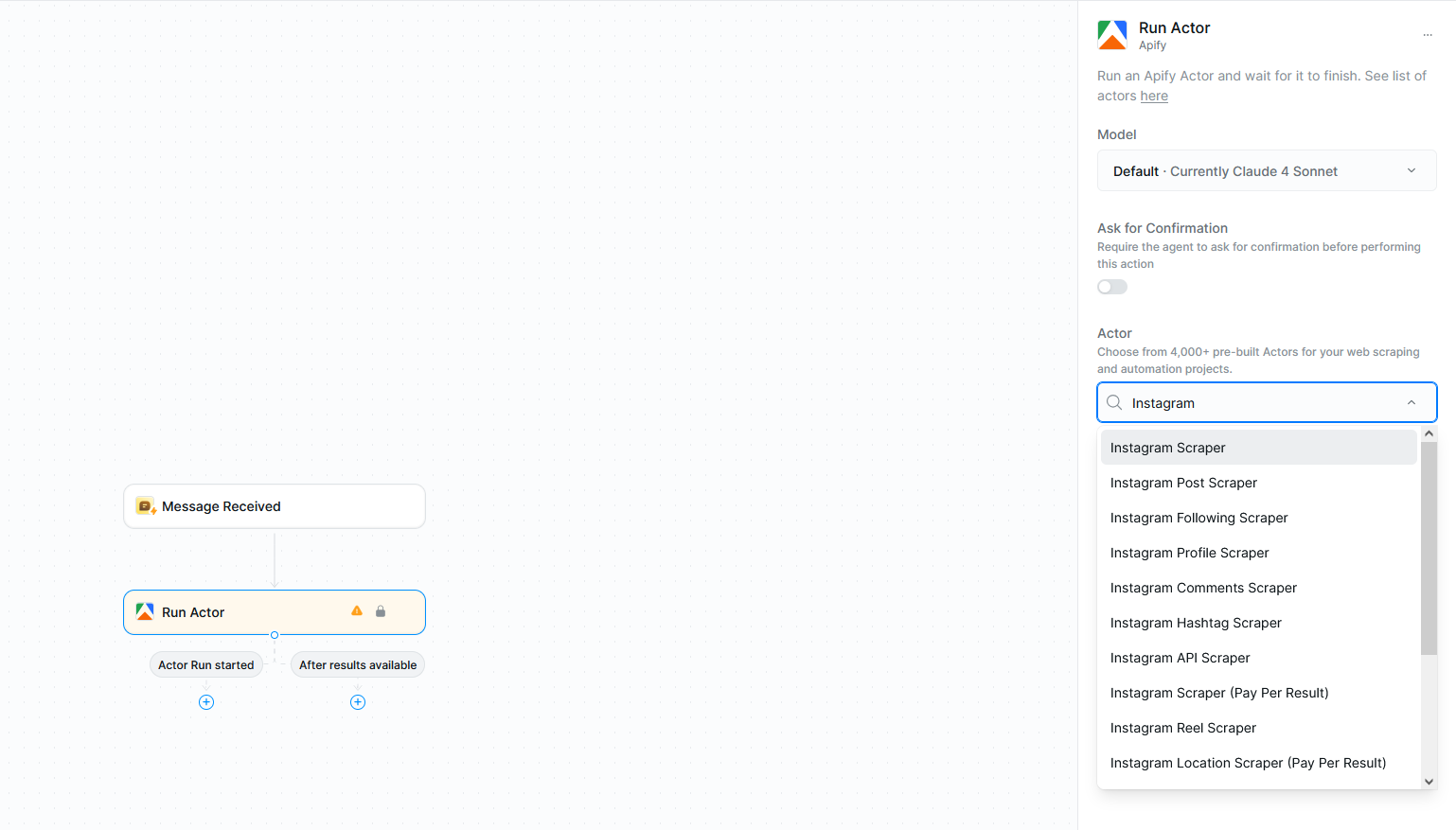Image resolution: width=1456 pixels, height=830 pixels.
Task: Click the magnifier icon in the Actor search field
Action: point(1114,402)
